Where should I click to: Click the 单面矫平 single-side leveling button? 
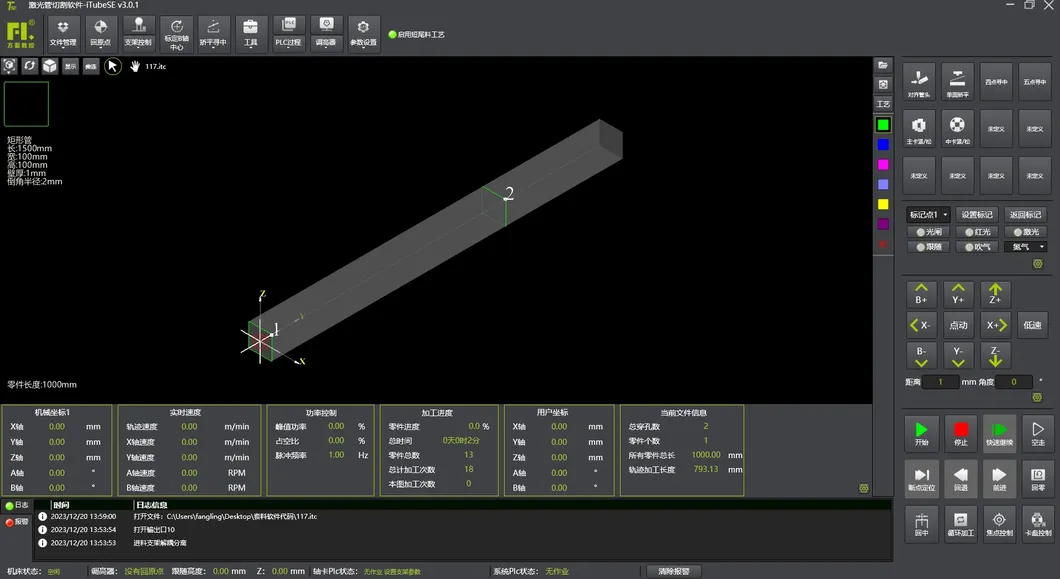click(957, 82)
